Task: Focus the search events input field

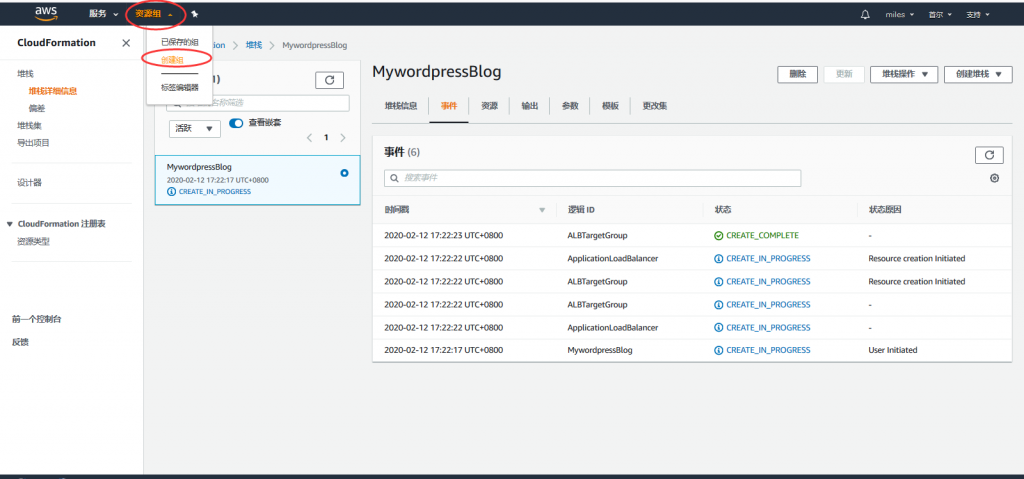Action: click(x=592, y=178)
